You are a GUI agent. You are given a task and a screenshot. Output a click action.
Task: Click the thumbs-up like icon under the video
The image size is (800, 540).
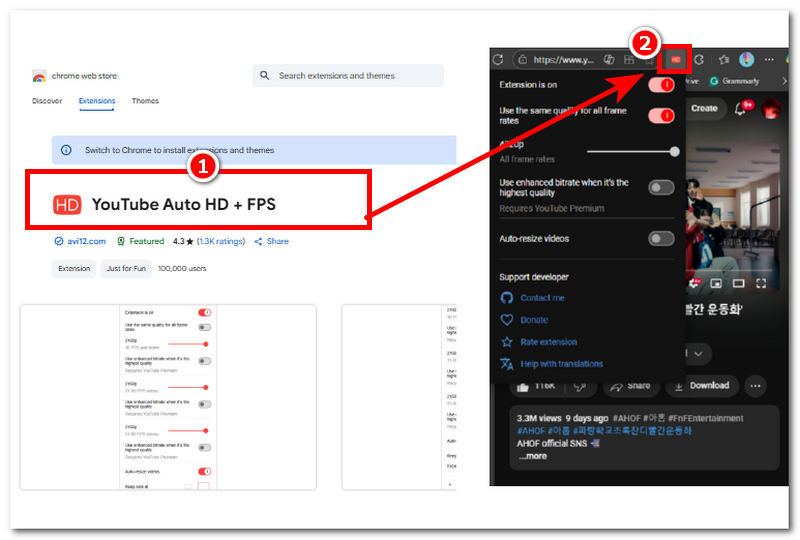click(522, 387)
